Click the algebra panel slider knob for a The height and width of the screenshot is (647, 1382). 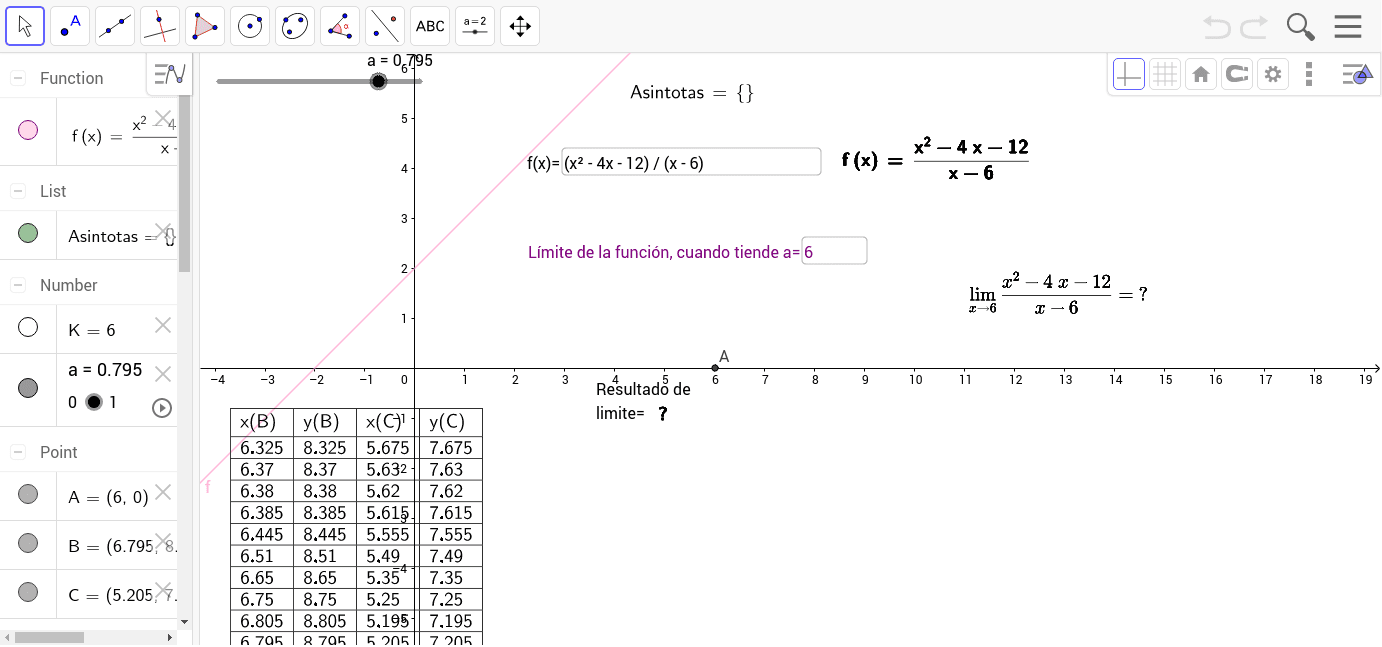pos(94,402)
